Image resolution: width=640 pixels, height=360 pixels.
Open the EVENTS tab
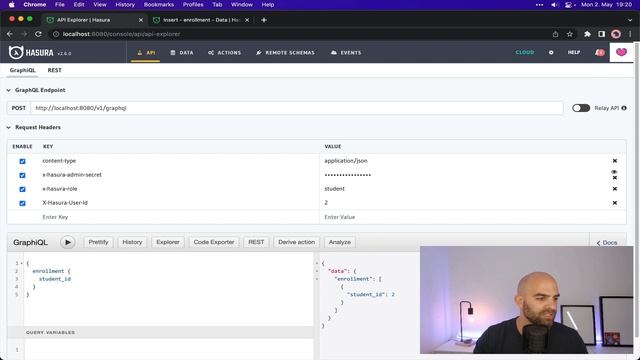(346, 53)
